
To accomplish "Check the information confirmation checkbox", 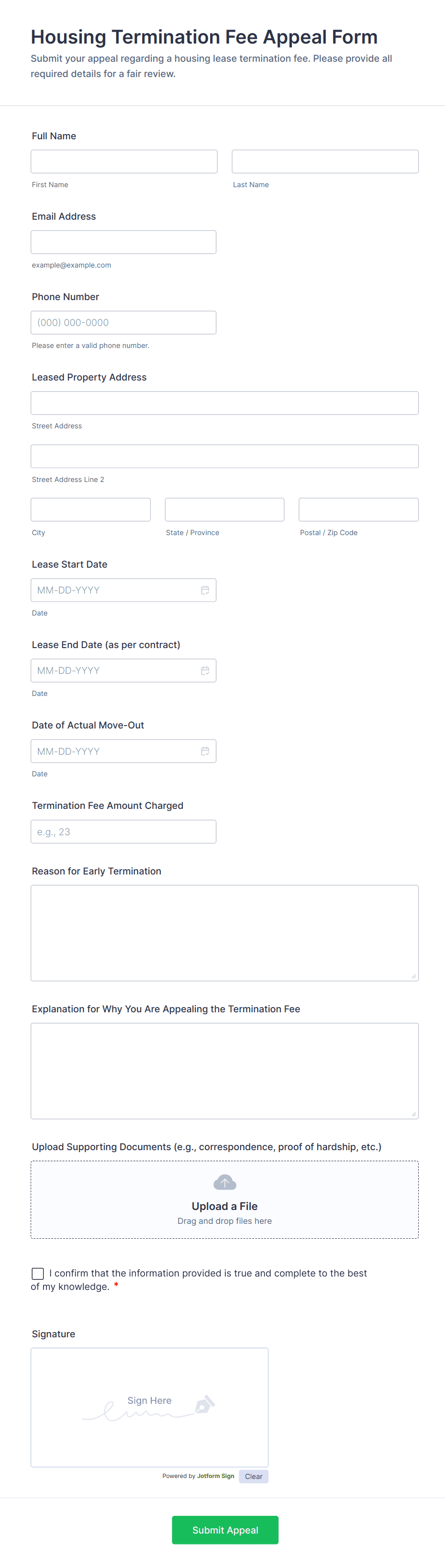I will click(x=38, y=1273).
